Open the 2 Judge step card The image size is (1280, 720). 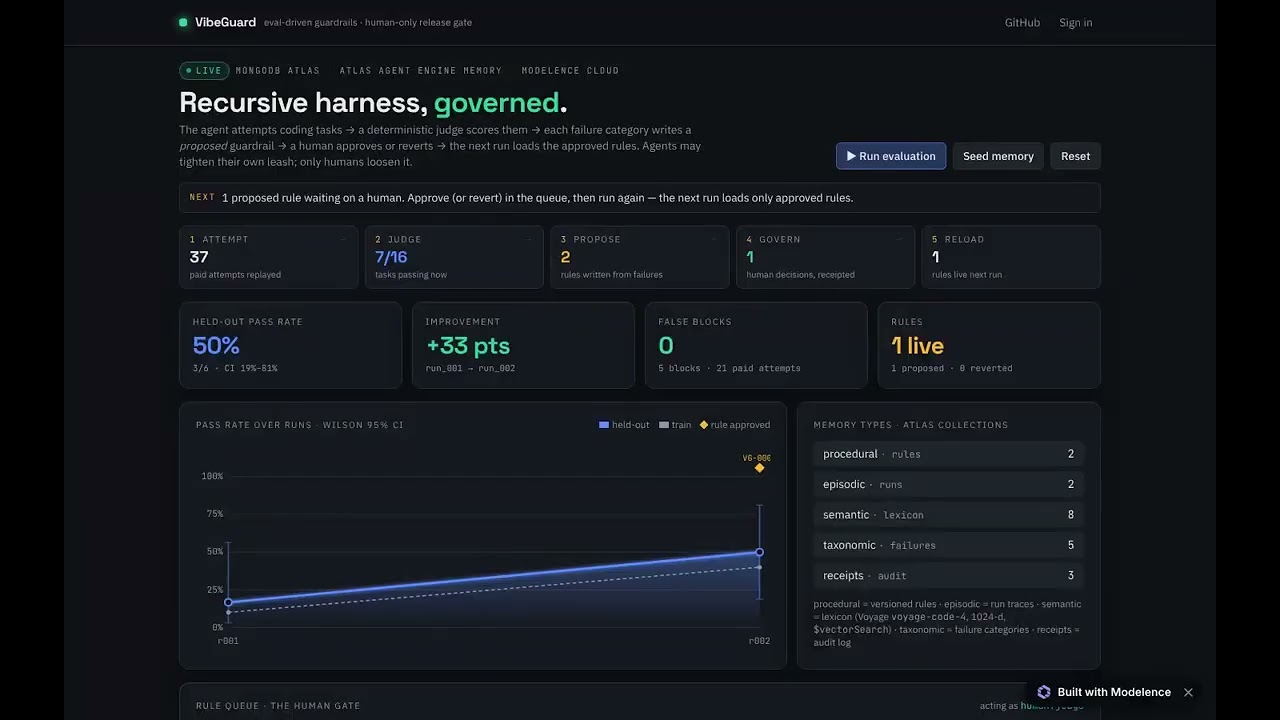point(454,257)
